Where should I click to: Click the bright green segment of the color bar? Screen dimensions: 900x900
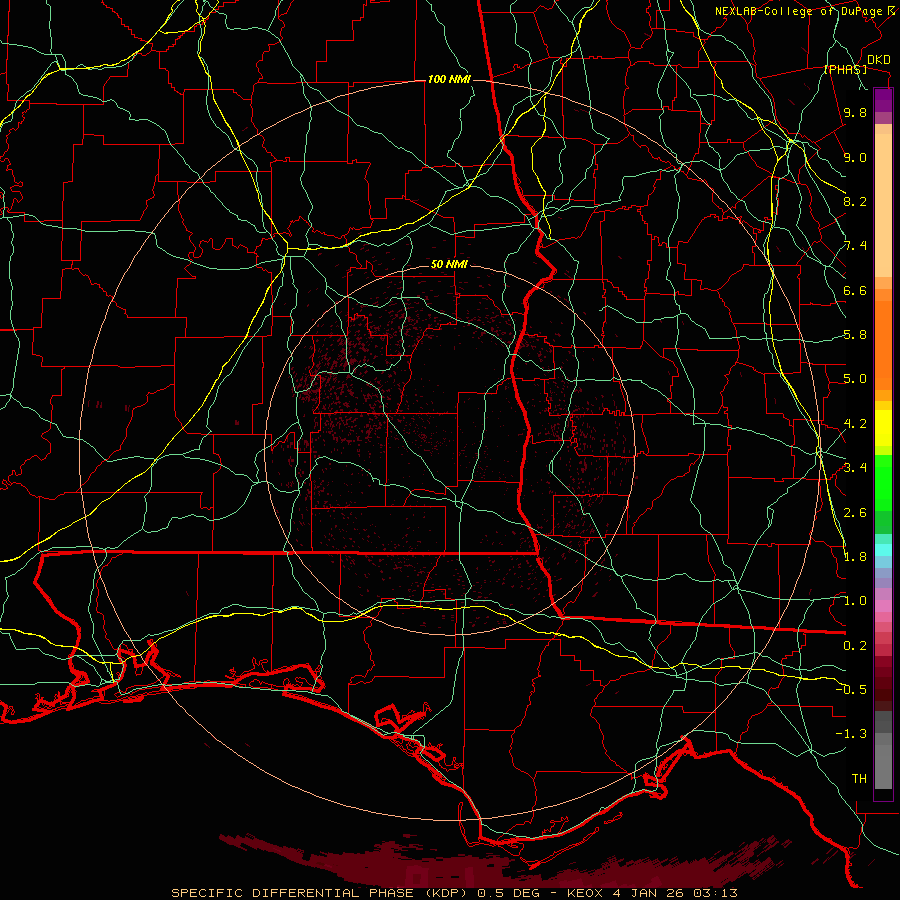[883, 483]
